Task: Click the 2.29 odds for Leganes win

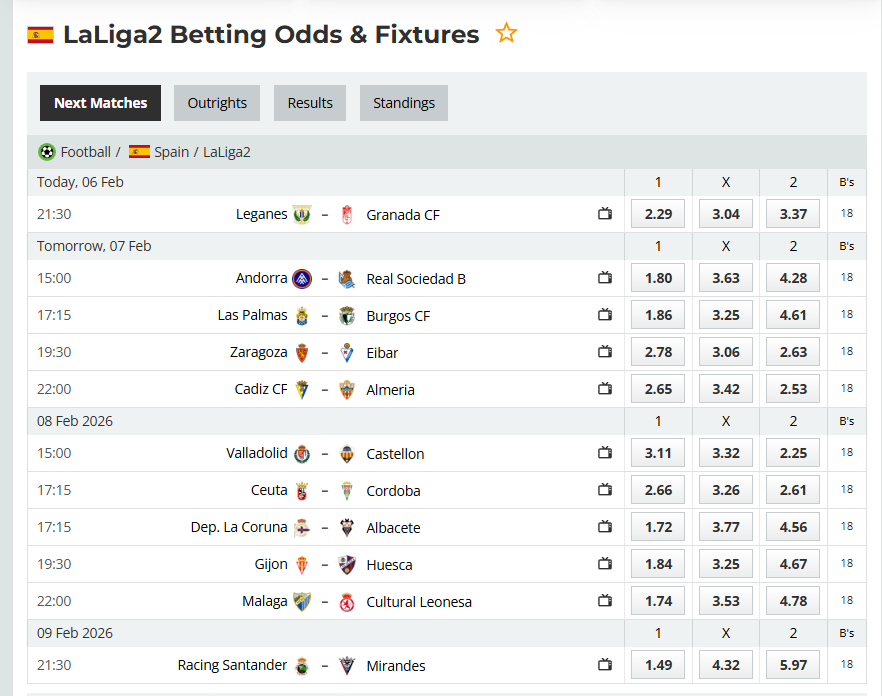Action: coord(657,213)
